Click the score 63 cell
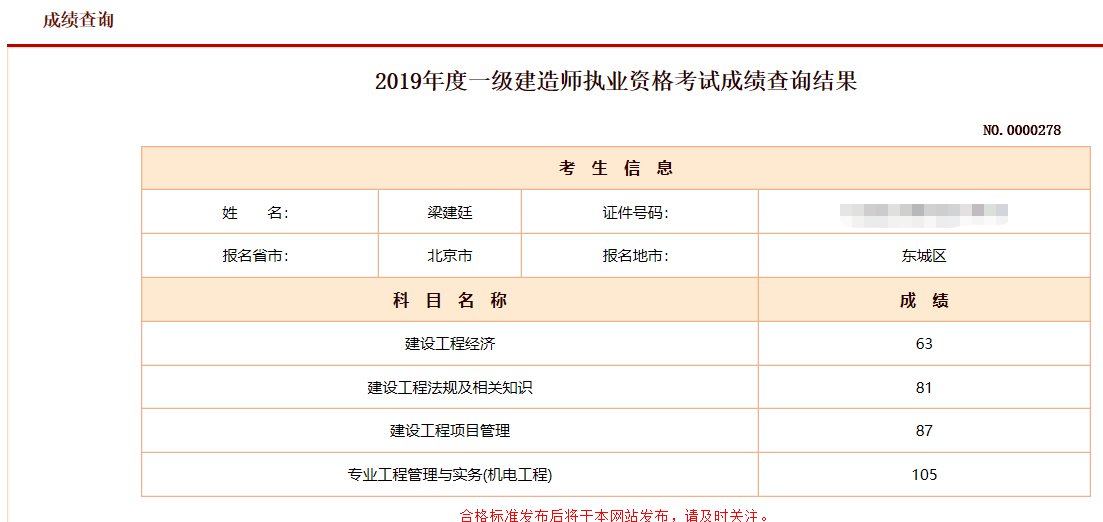The height and width of the screenshot is (522, 1103). tap(923, 344)
